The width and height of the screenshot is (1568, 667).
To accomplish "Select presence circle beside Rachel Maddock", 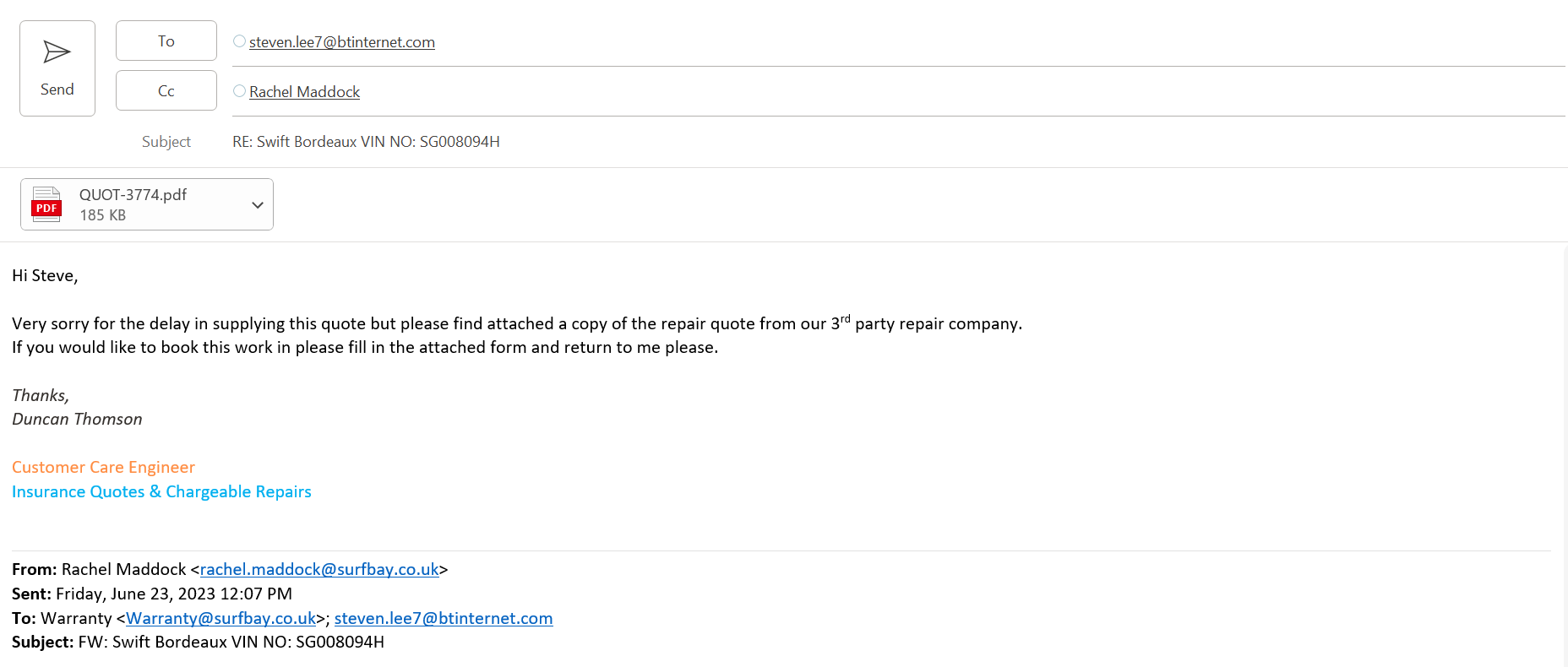I will (240, 91).
